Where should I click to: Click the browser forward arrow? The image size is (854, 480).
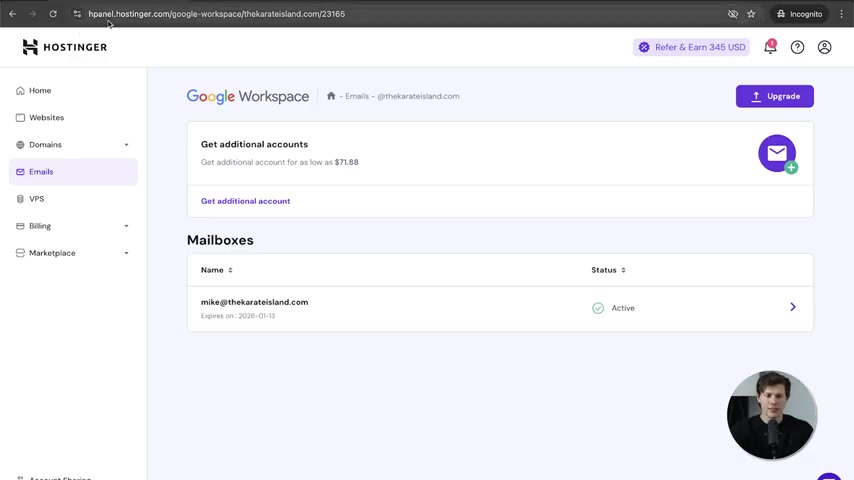click(x=33, y=14)
